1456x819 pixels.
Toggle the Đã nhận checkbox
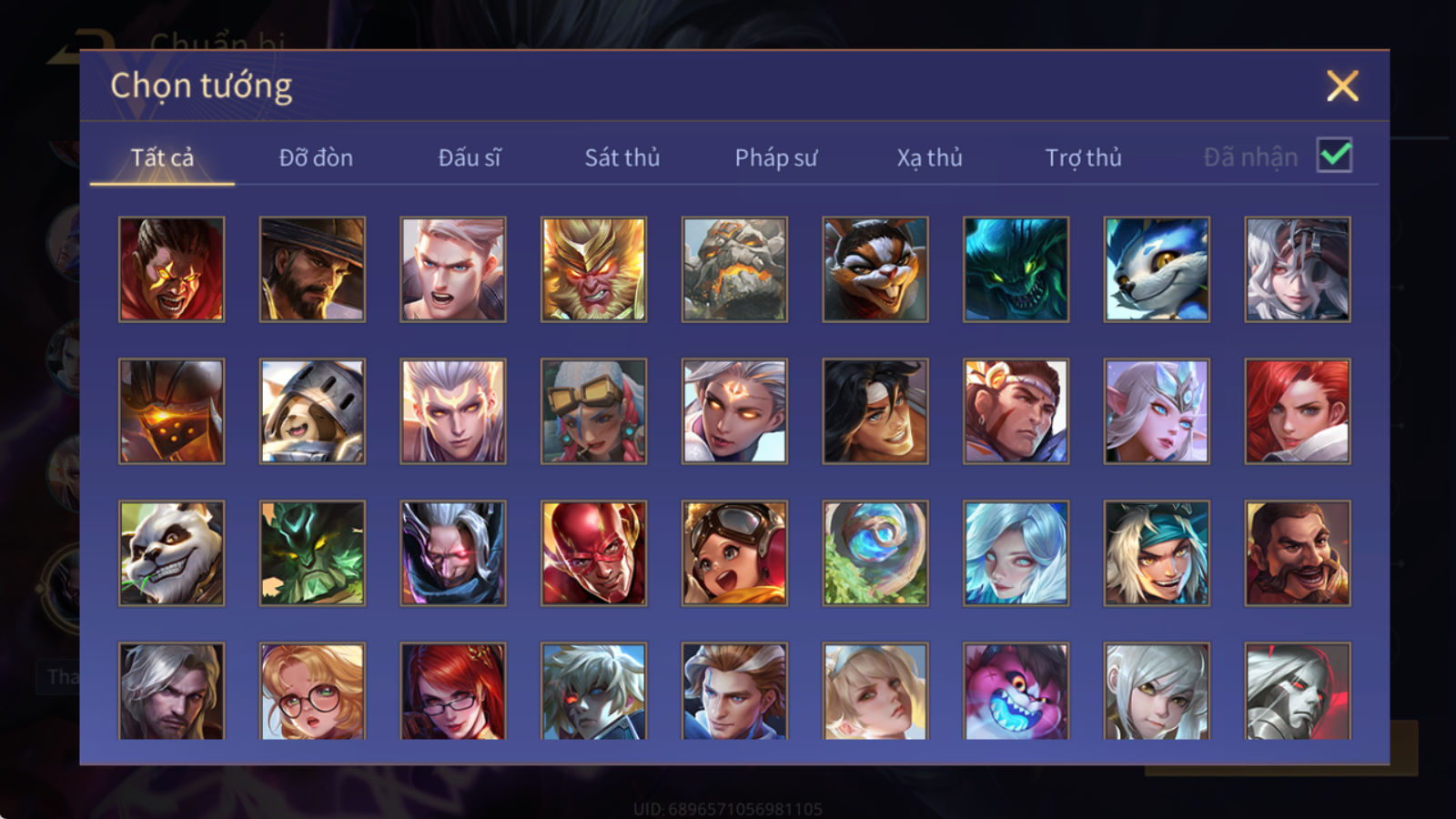[1335, 156]
